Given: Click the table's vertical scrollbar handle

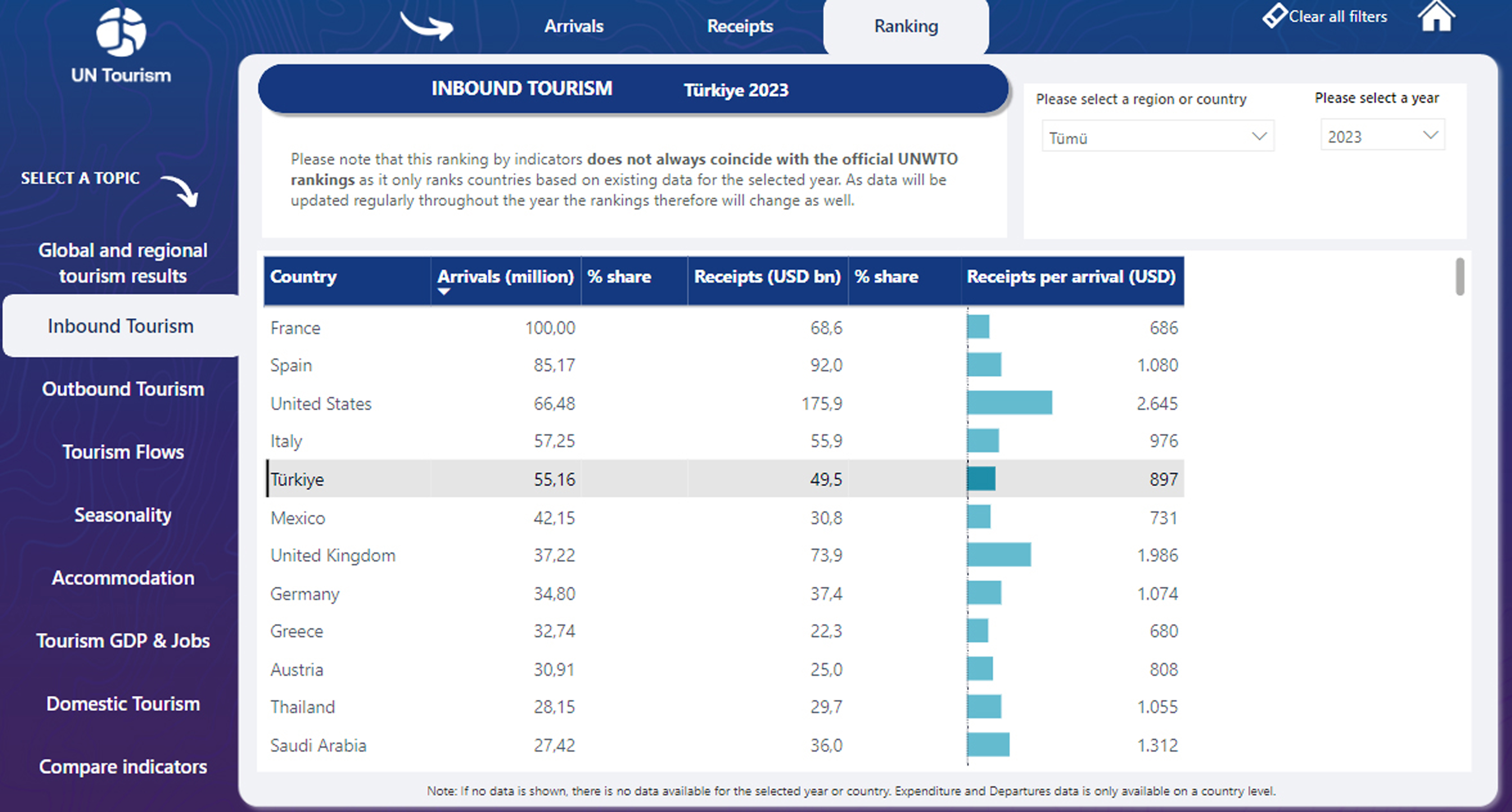Looking at the screenshot, I should coord(1460,277).
